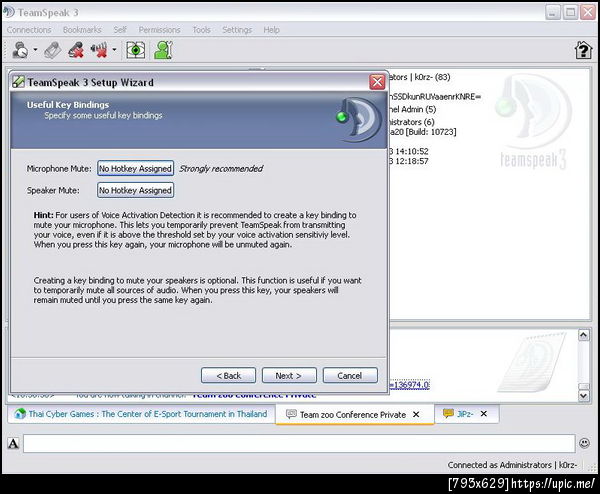The height and width of the screenshot is (494, 600).
Task: Toggle the Mute Microphone toolbar icon
Action: pos(76,50)
